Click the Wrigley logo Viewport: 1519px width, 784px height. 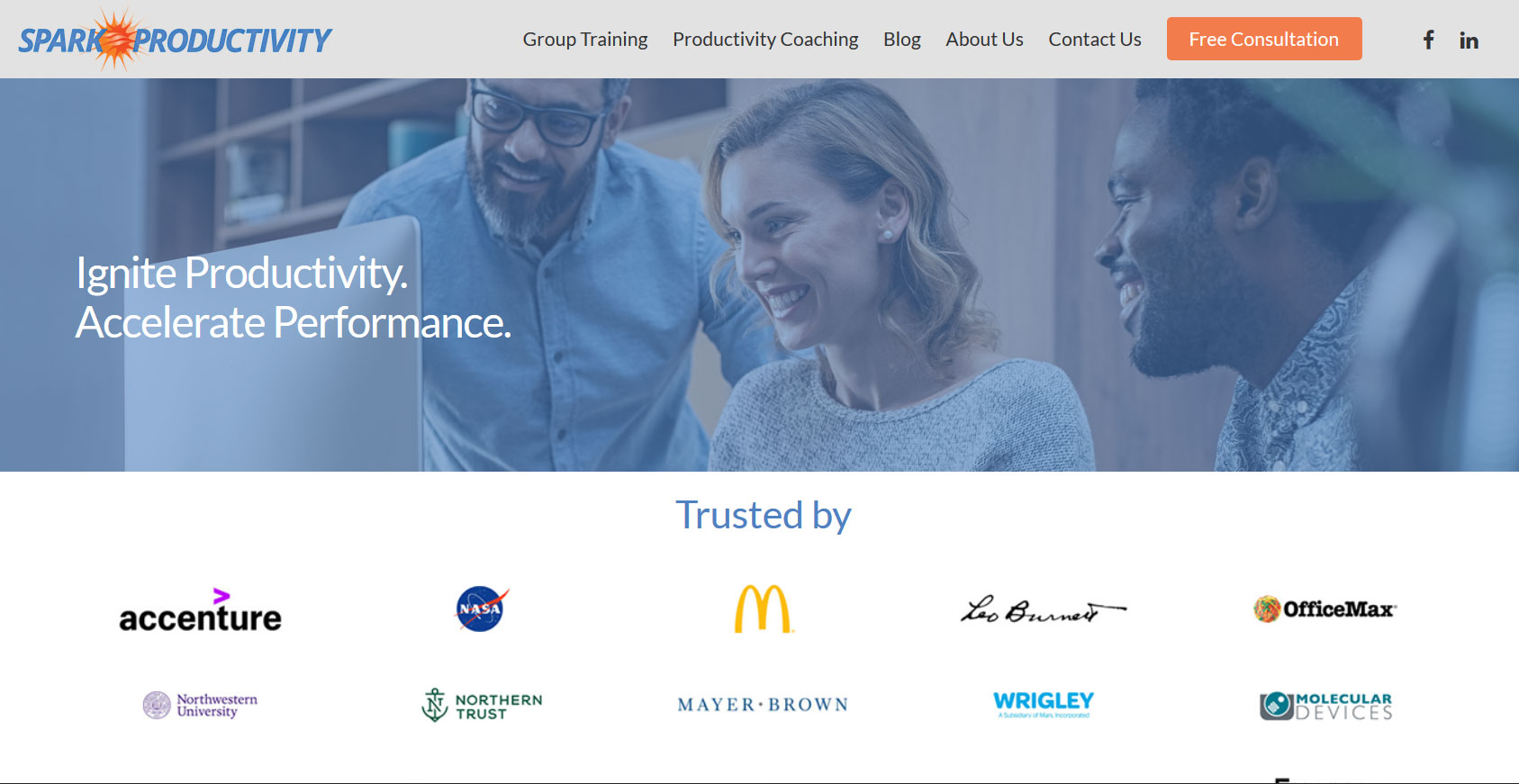(1044, 704)
